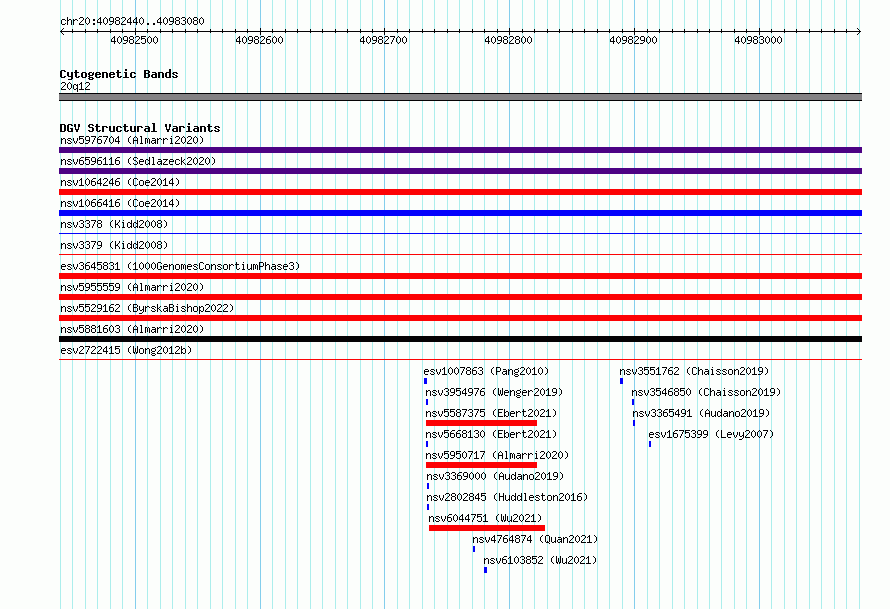Open the esv3645831 1000GenomesConsortiumPhase3 label
Image resolution: width=890 pixels, height=609 pixels.
point(180,266)
